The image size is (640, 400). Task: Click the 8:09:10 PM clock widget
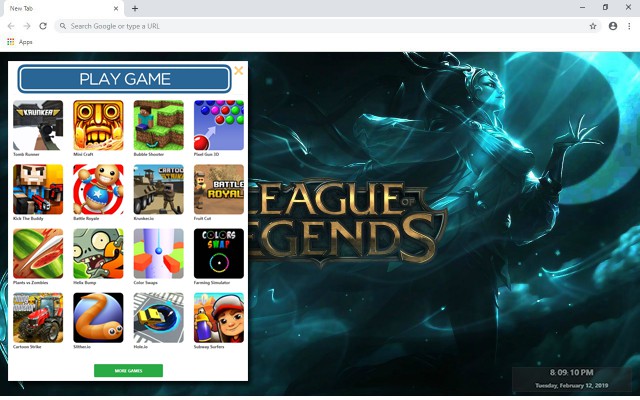pos(571,372)
